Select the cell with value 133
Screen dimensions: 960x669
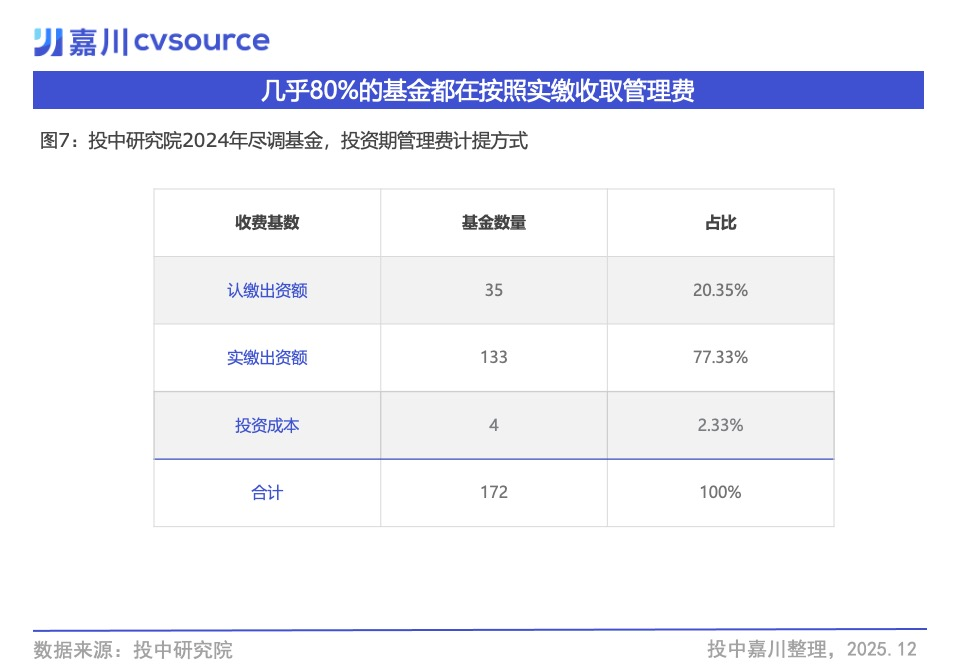[493, 358]
